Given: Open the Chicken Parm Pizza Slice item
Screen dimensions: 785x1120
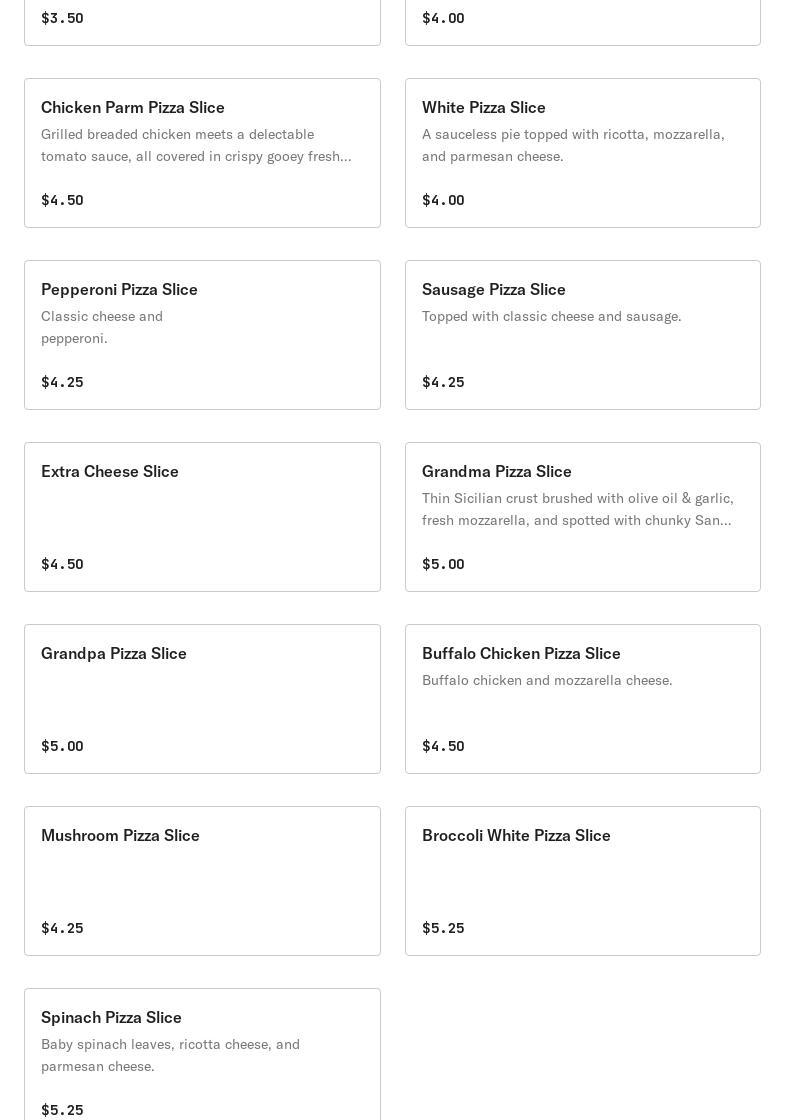Looking at the screenshot, I should point(202,153).
